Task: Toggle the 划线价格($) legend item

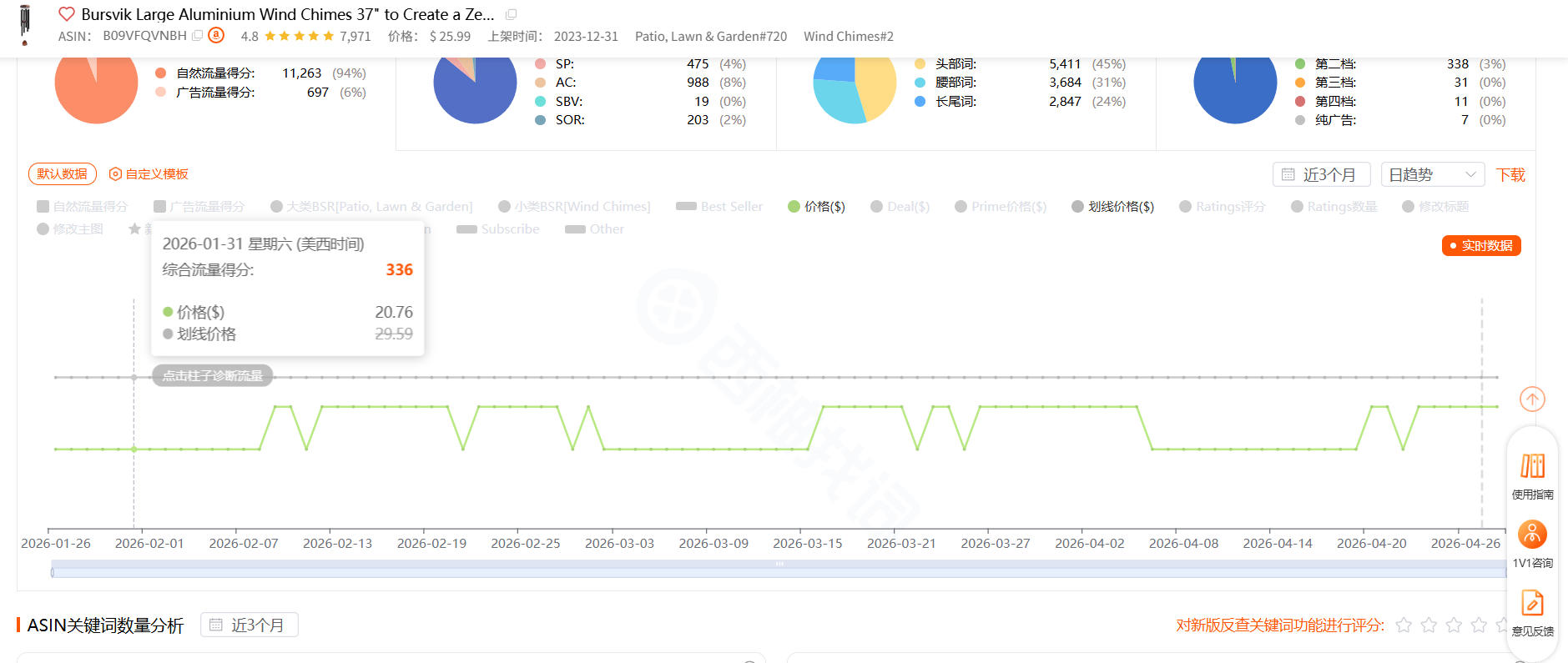Action: point(1112,207)
